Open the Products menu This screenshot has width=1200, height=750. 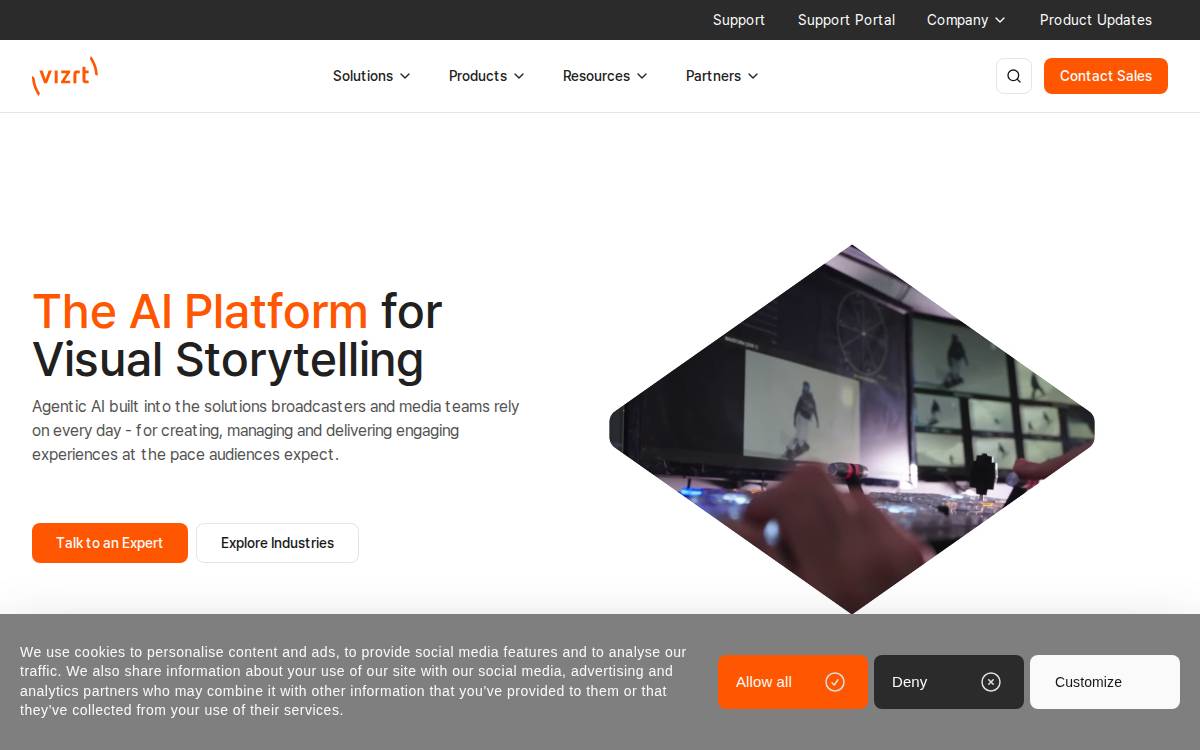(487, 76)
